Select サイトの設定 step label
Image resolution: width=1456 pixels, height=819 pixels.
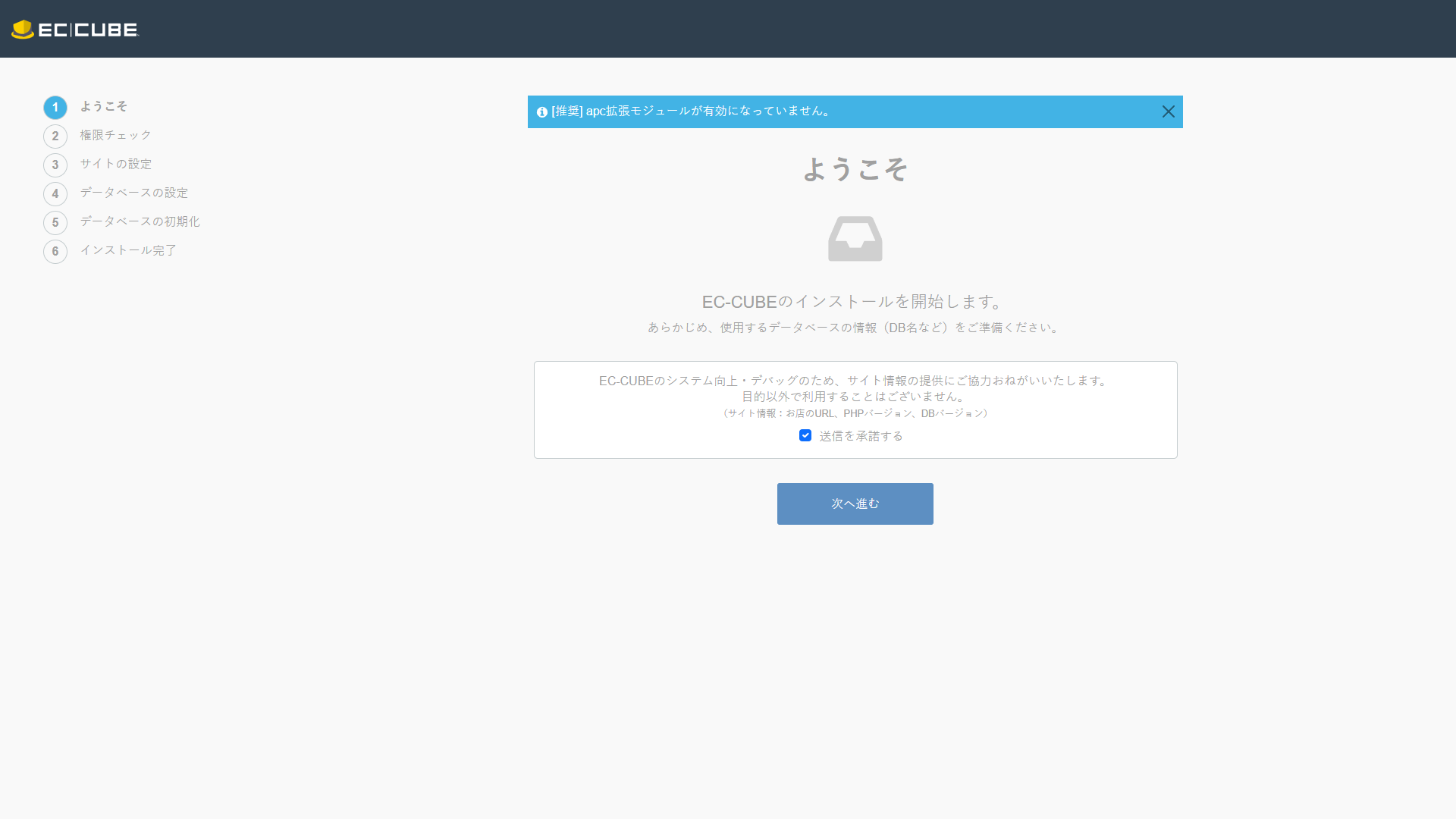[x=115, y=164]
